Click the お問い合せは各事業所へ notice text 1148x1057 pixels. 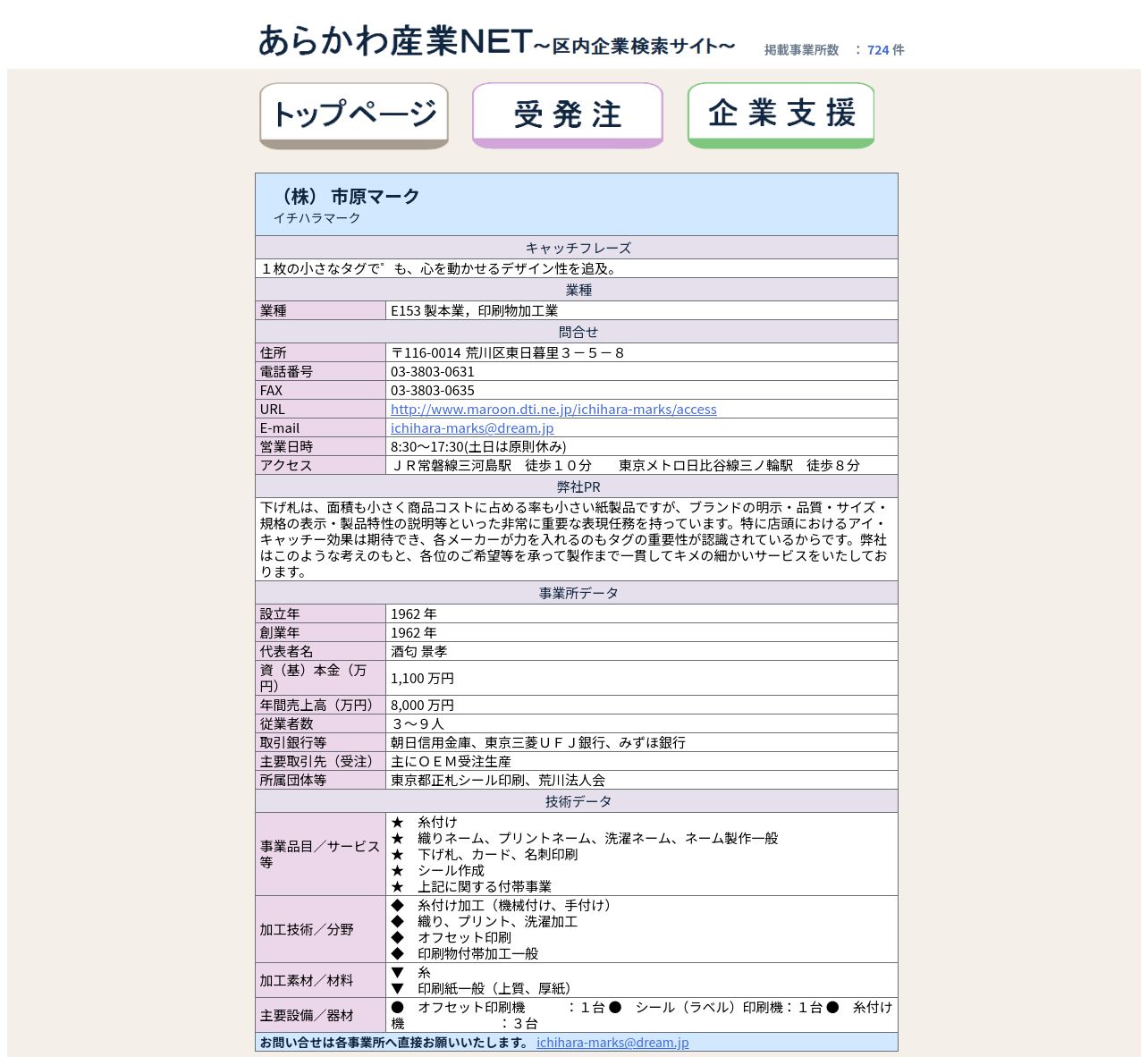394,1043
